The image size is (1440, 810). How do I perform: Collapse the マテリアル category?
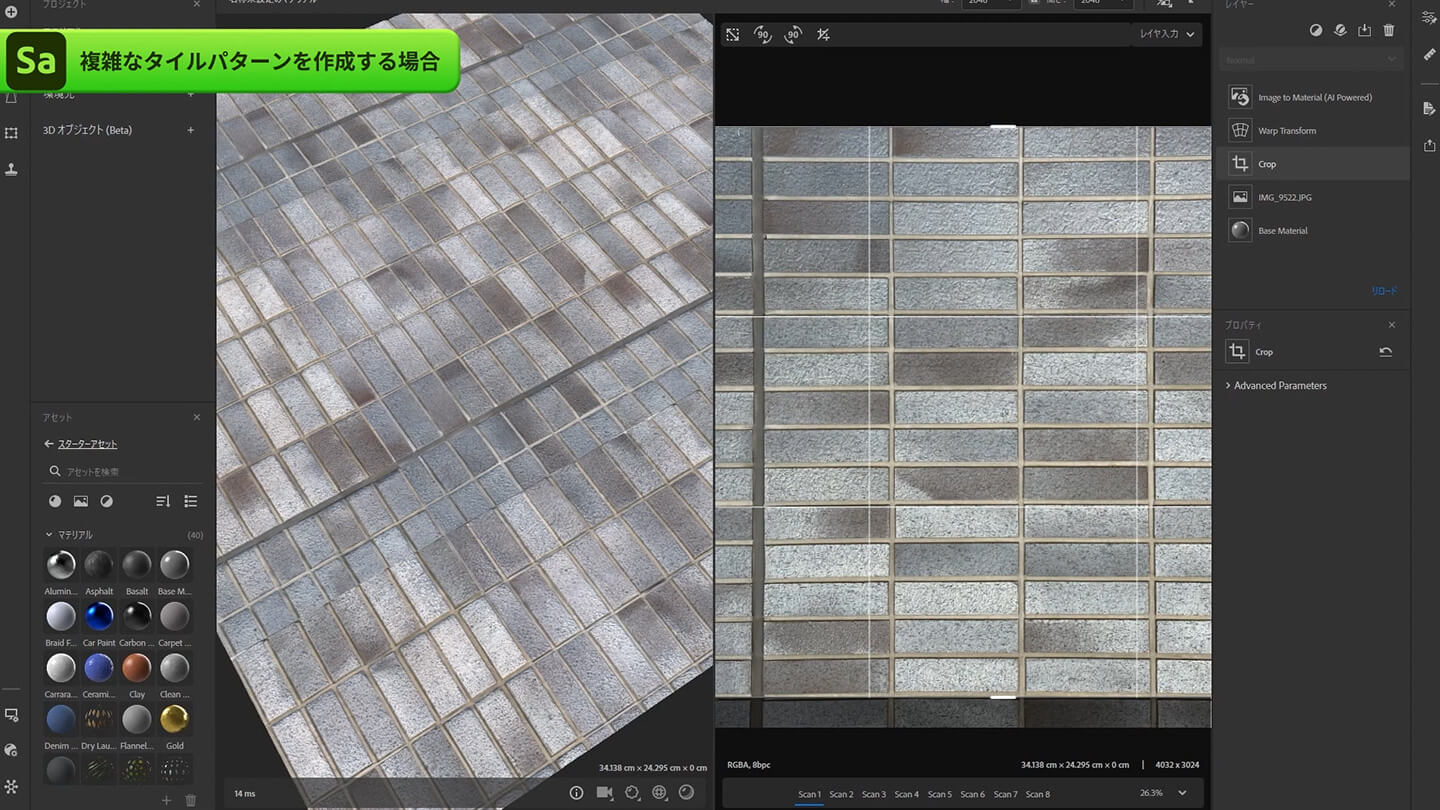click(x=49, y=535)
